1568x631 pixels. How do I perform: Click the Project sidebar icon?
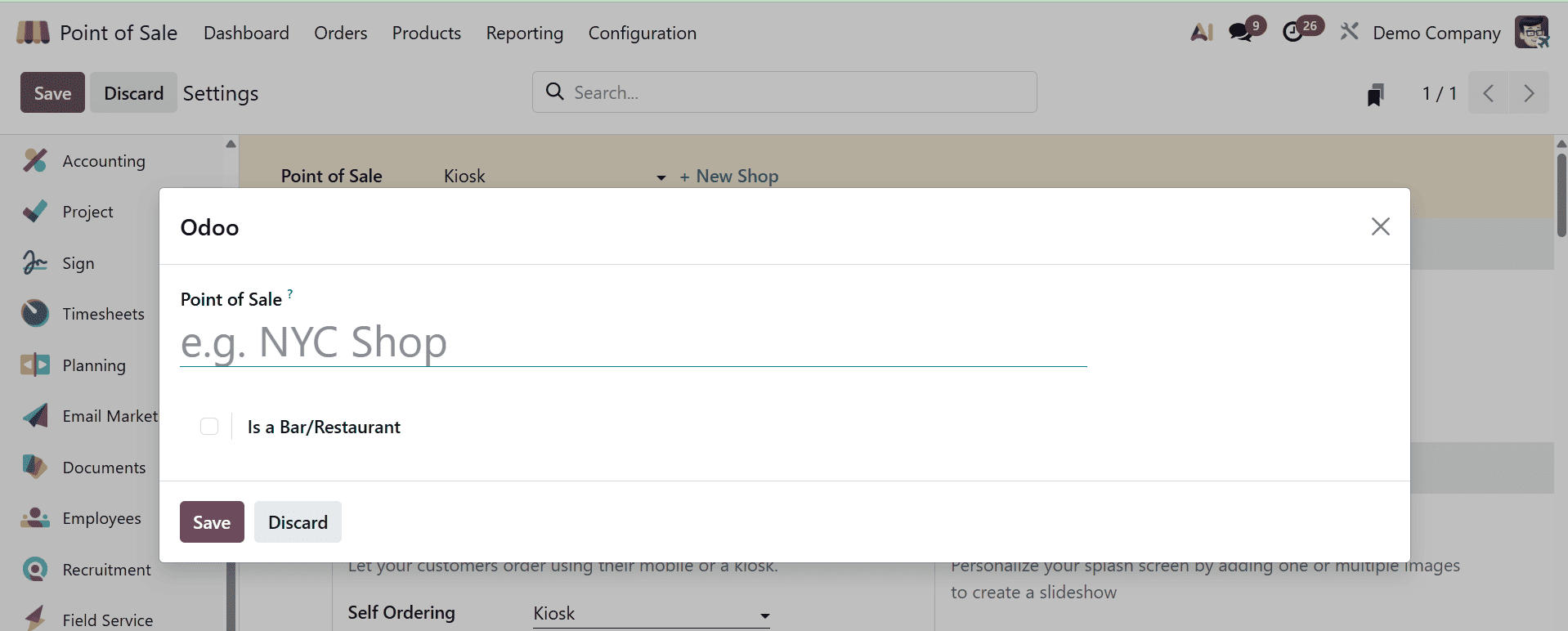tap(35, 212)
